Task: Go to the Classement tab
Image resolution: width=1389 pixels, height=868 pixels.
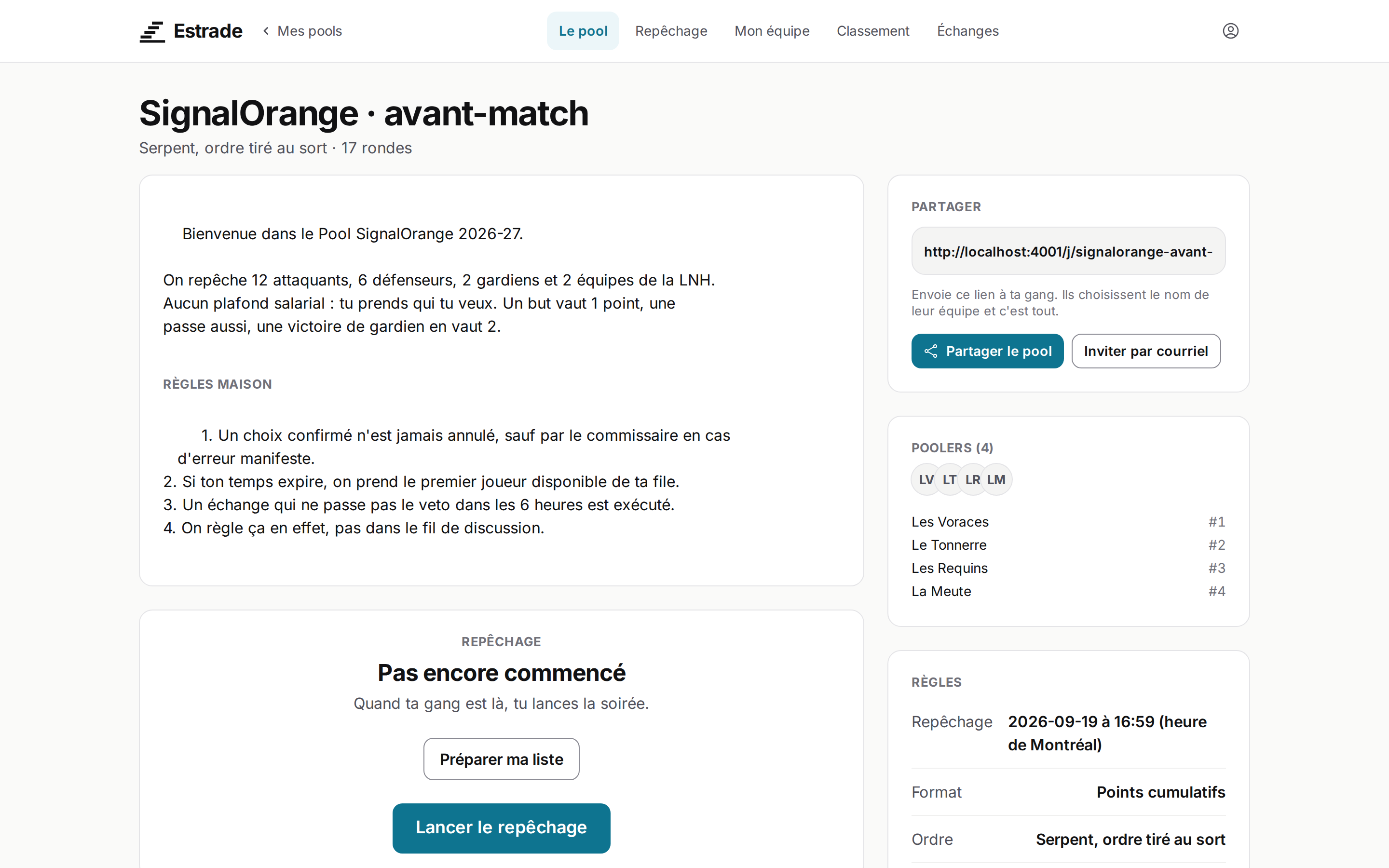Action: click(873, 31)
